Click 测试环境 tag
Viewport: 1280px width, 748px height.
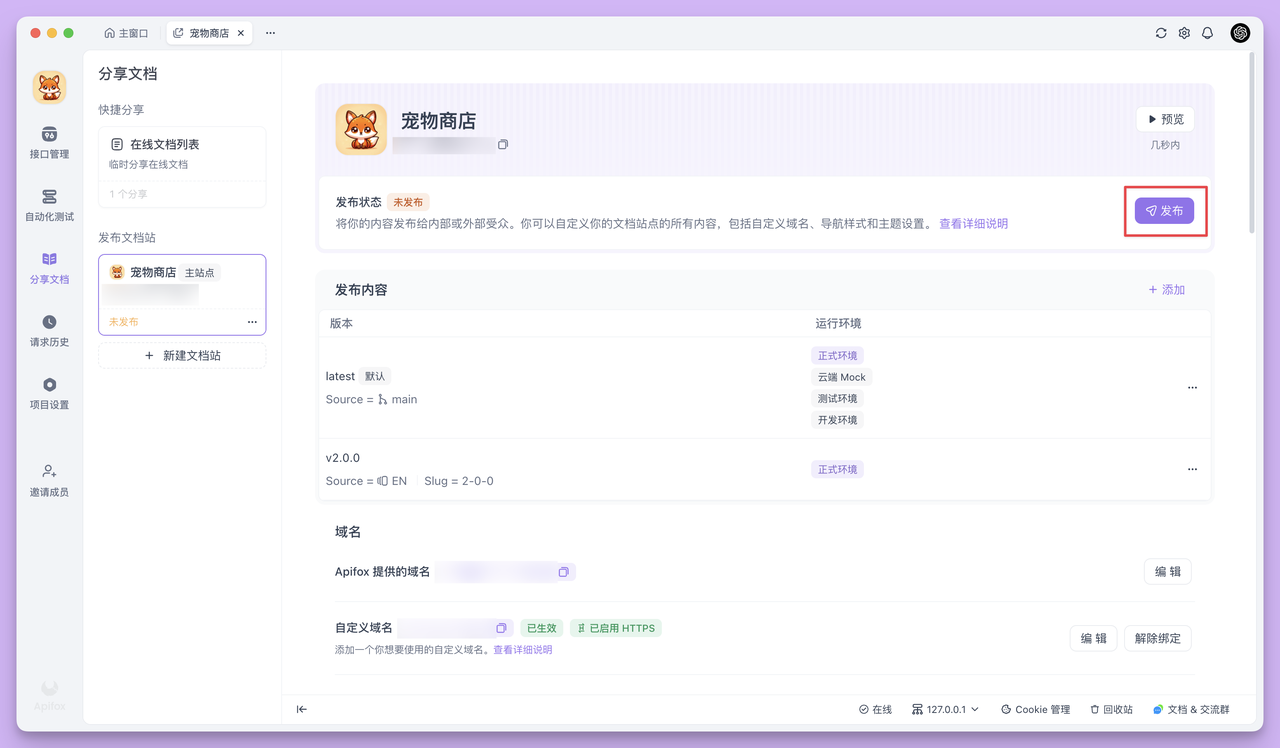point(837,399)
